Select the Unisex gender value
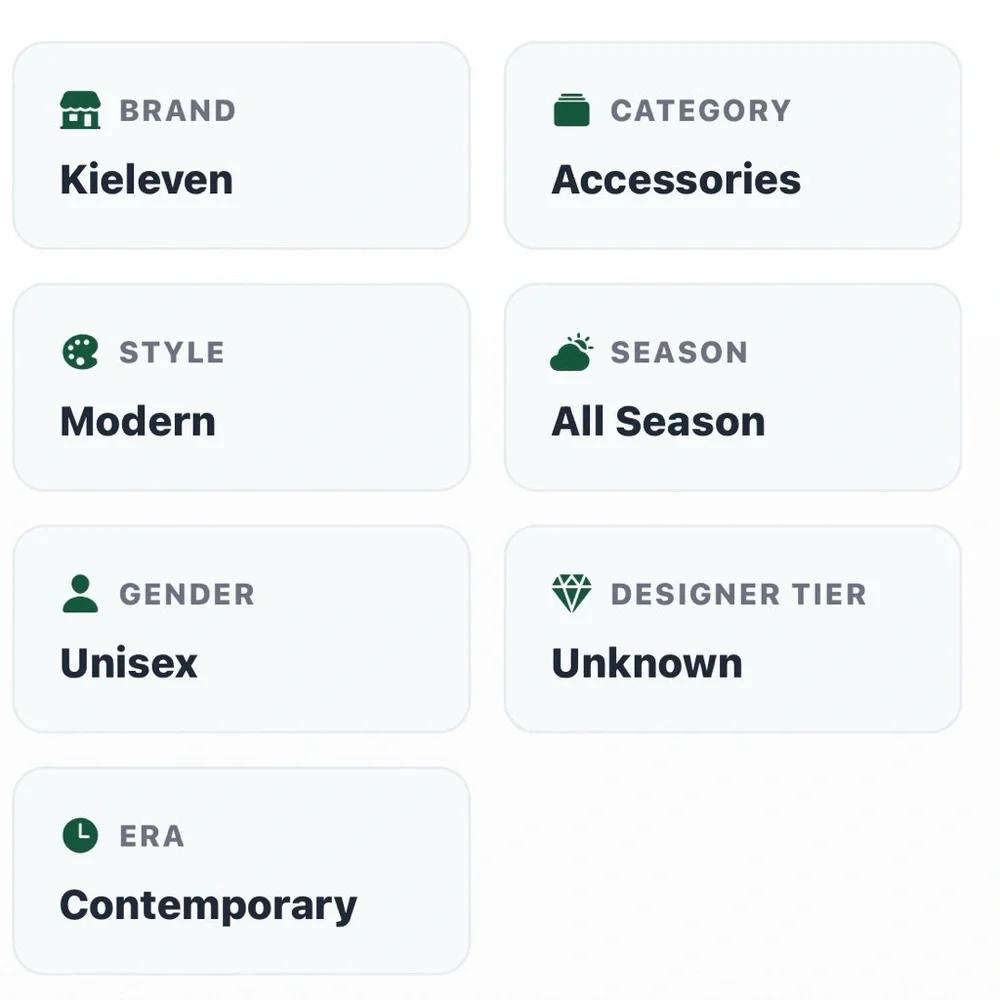This screenshot has height=1000, width=1000. coord(129,663)
